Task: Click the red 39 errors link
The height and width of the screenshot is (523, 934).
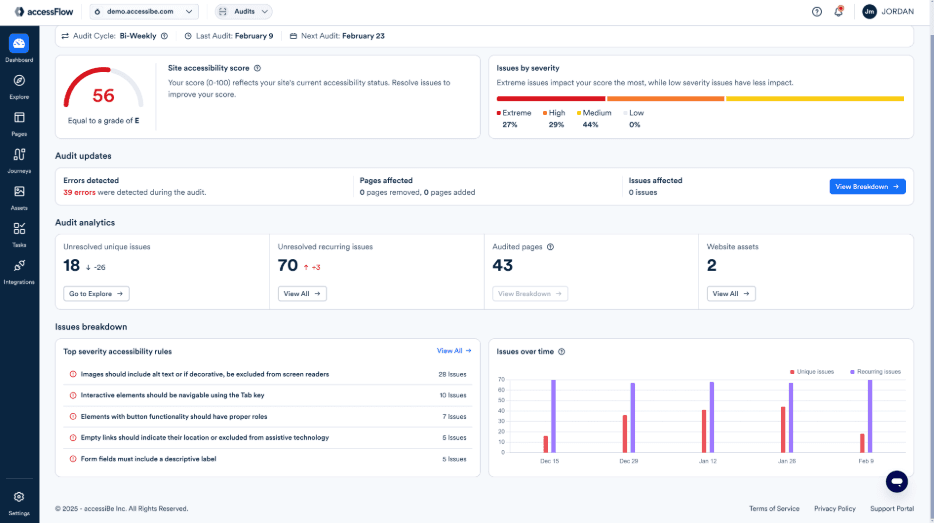Action: click(79, 192)
